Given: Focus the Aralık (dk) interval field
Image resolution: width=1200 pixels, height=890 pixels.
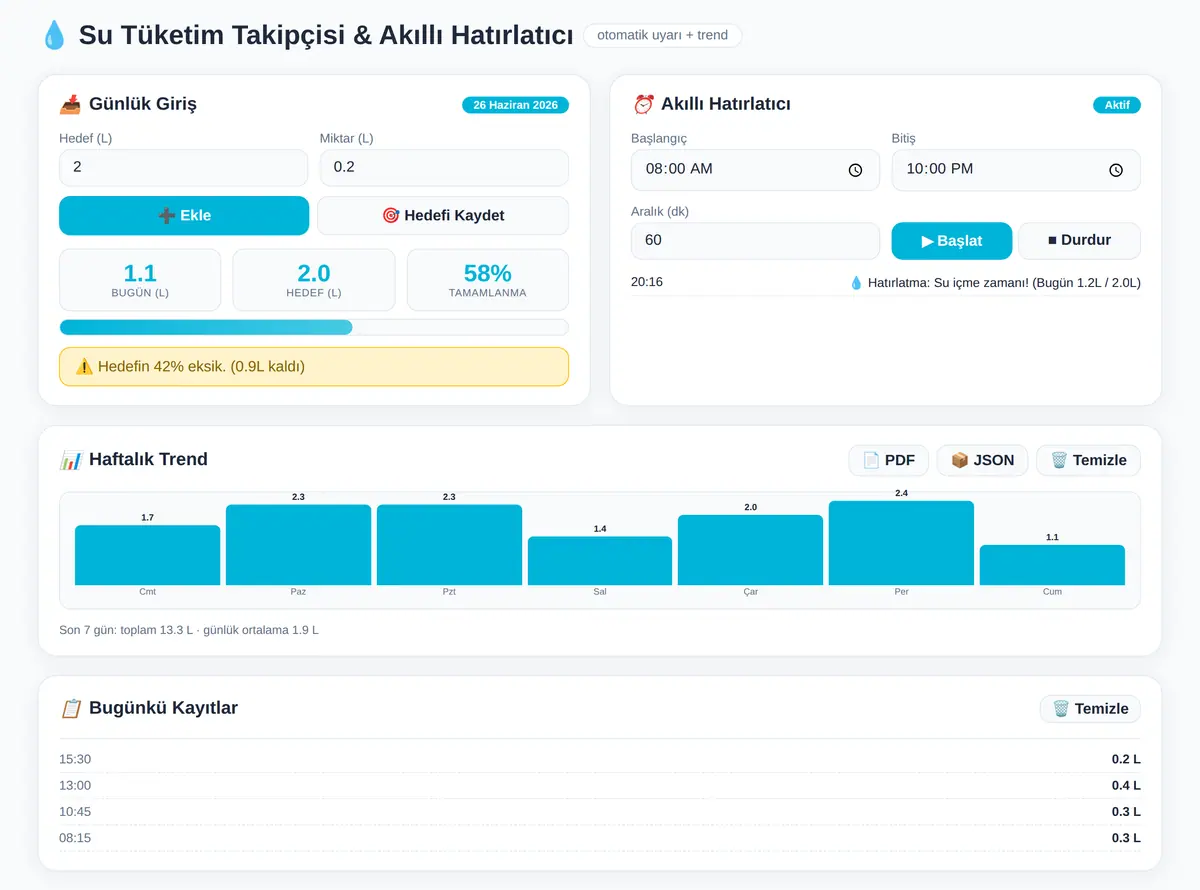Looking at the screenshot, I should click(x=755, y=241).
